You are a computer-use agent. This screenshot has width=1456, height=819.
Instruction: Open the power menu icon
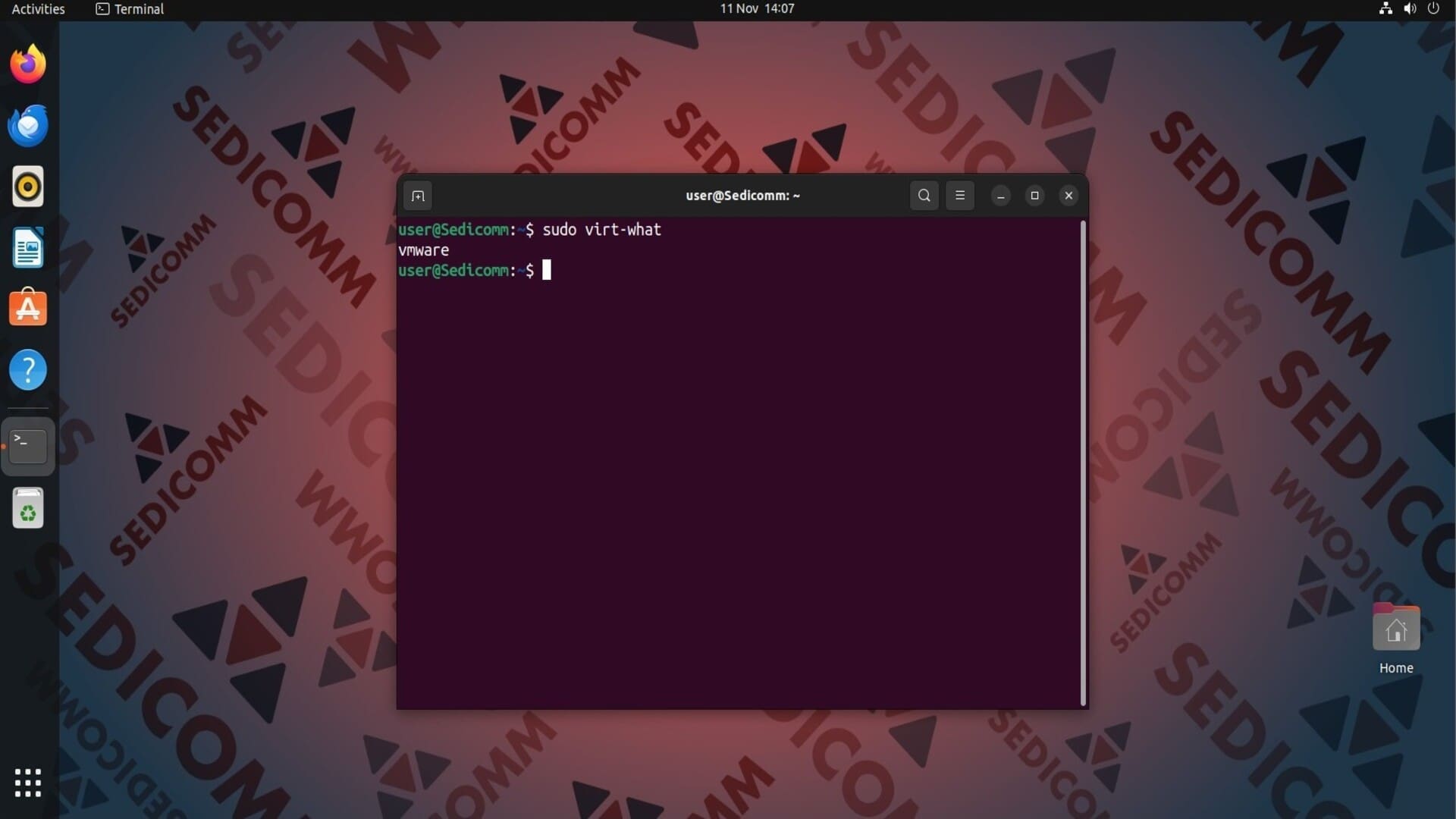click(x=1433, y=9)
